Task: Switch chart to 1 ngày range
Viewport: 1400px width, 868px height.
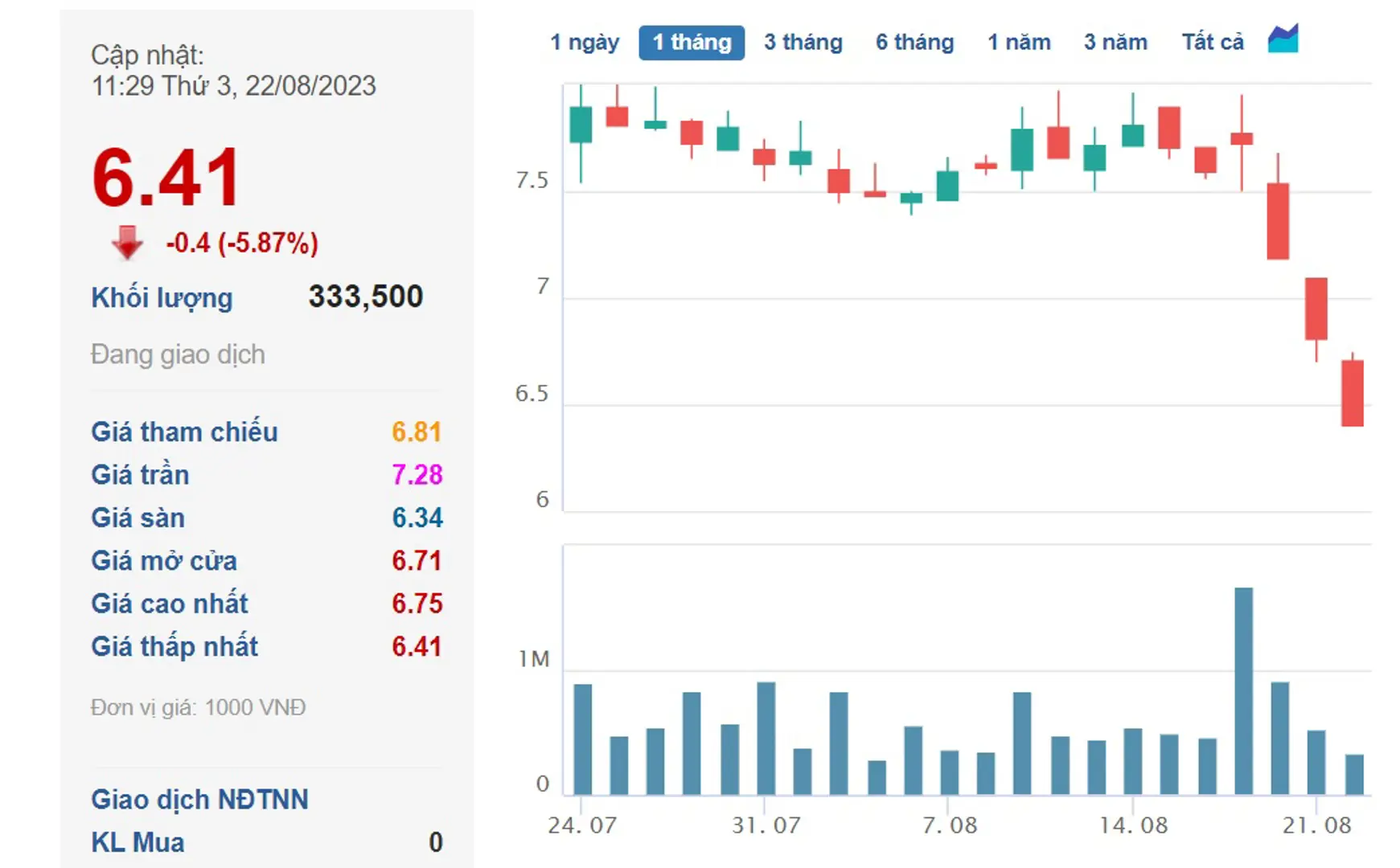Action: tap(585, 43)
